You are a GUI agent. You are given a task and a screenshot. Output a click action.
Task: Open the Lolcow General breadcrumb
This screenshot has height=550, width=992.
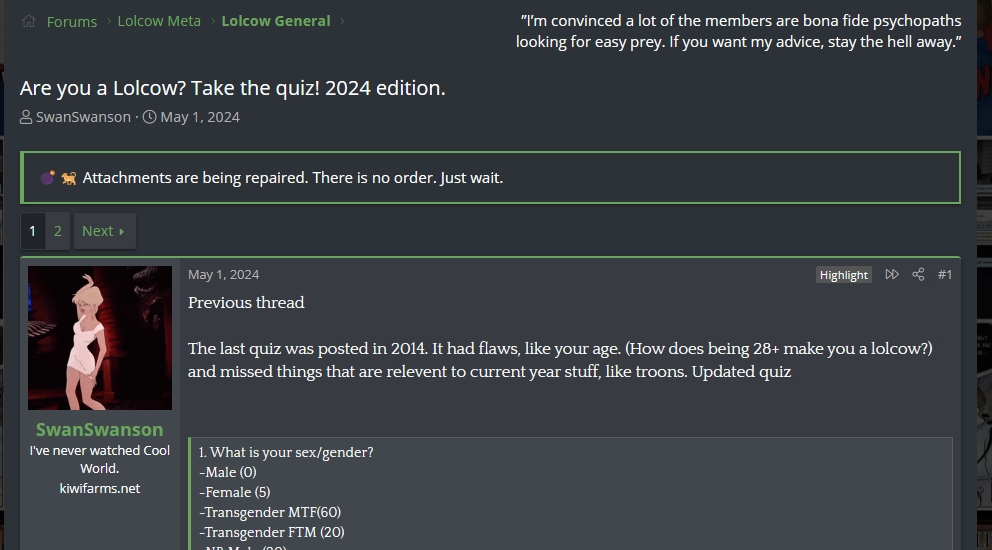275,21
